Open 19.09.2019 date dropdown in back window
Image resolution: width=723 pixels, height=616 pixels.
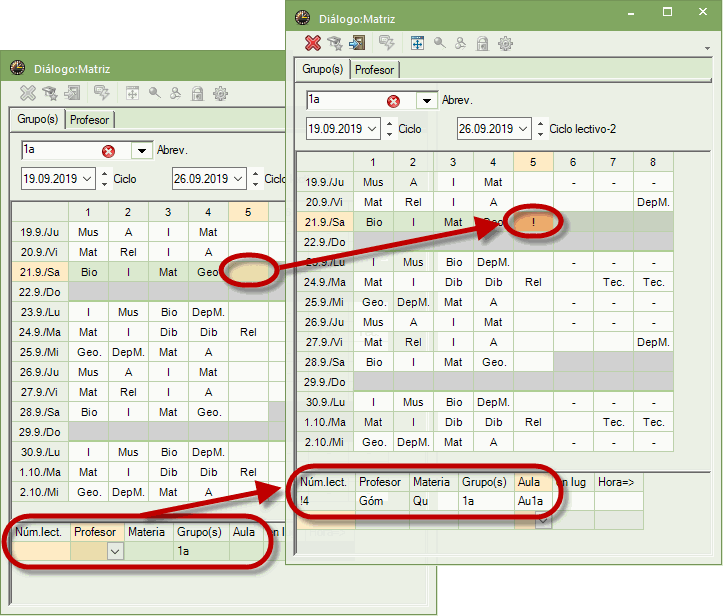coord(87,178)
